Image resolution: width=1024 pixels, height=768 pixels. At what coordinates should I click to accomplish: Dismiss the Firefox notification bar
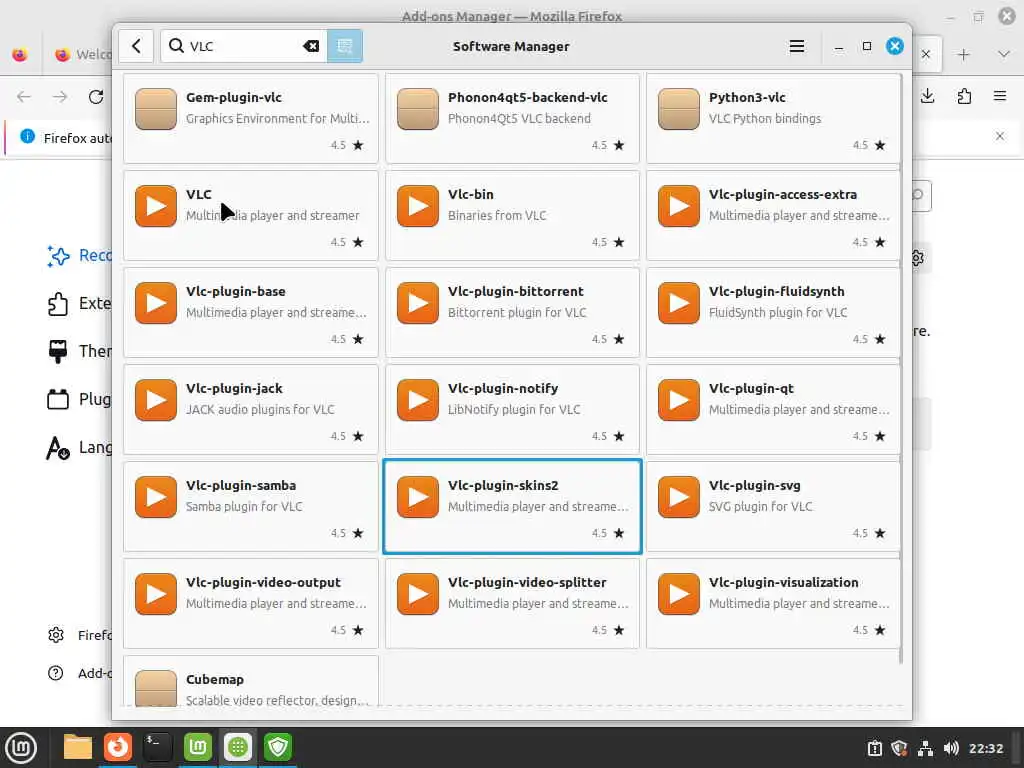[1000, 136]
